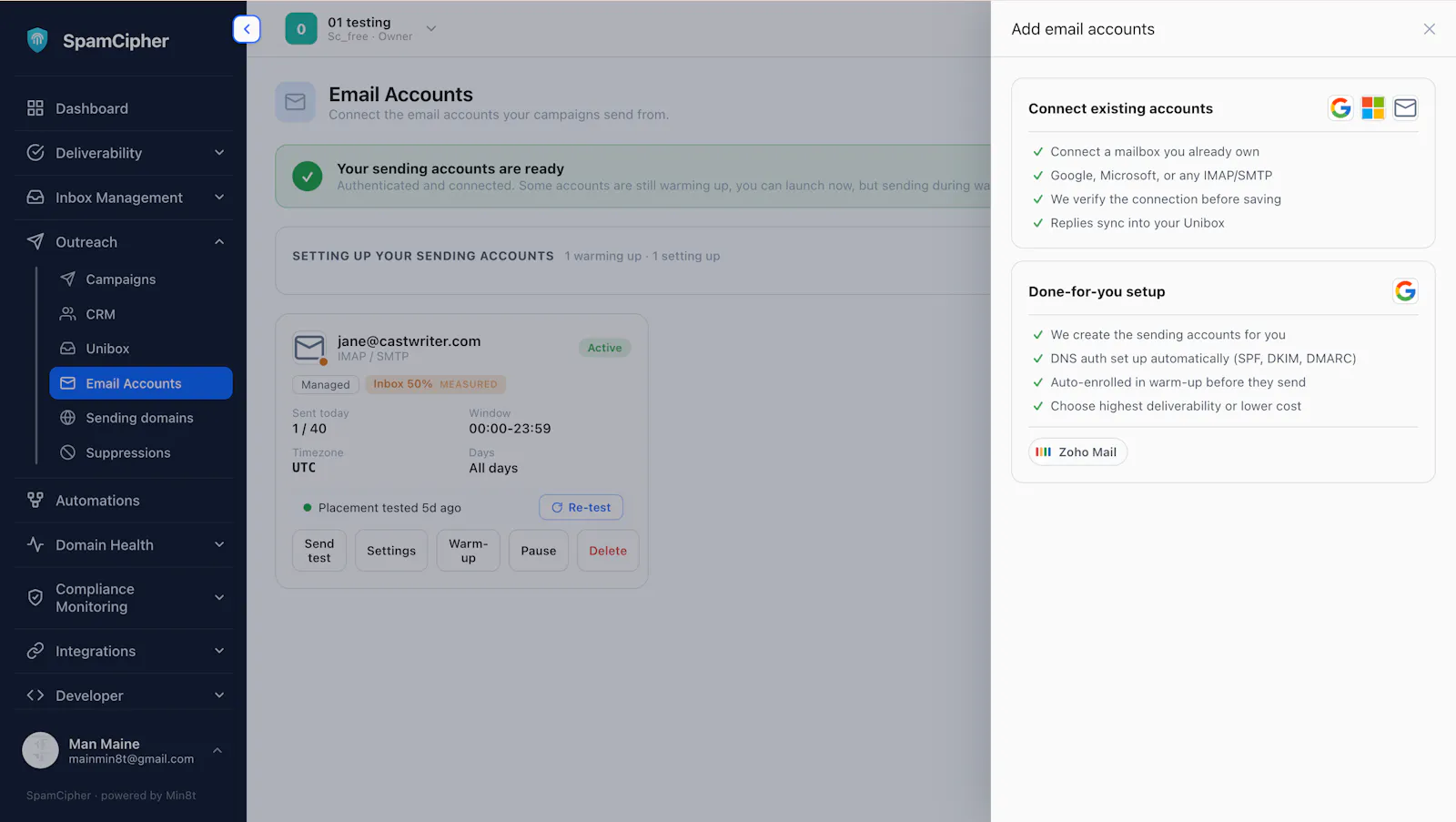Click the Delete button for jane@castwriter.com

pyautogui.click(x=608, y=551)
